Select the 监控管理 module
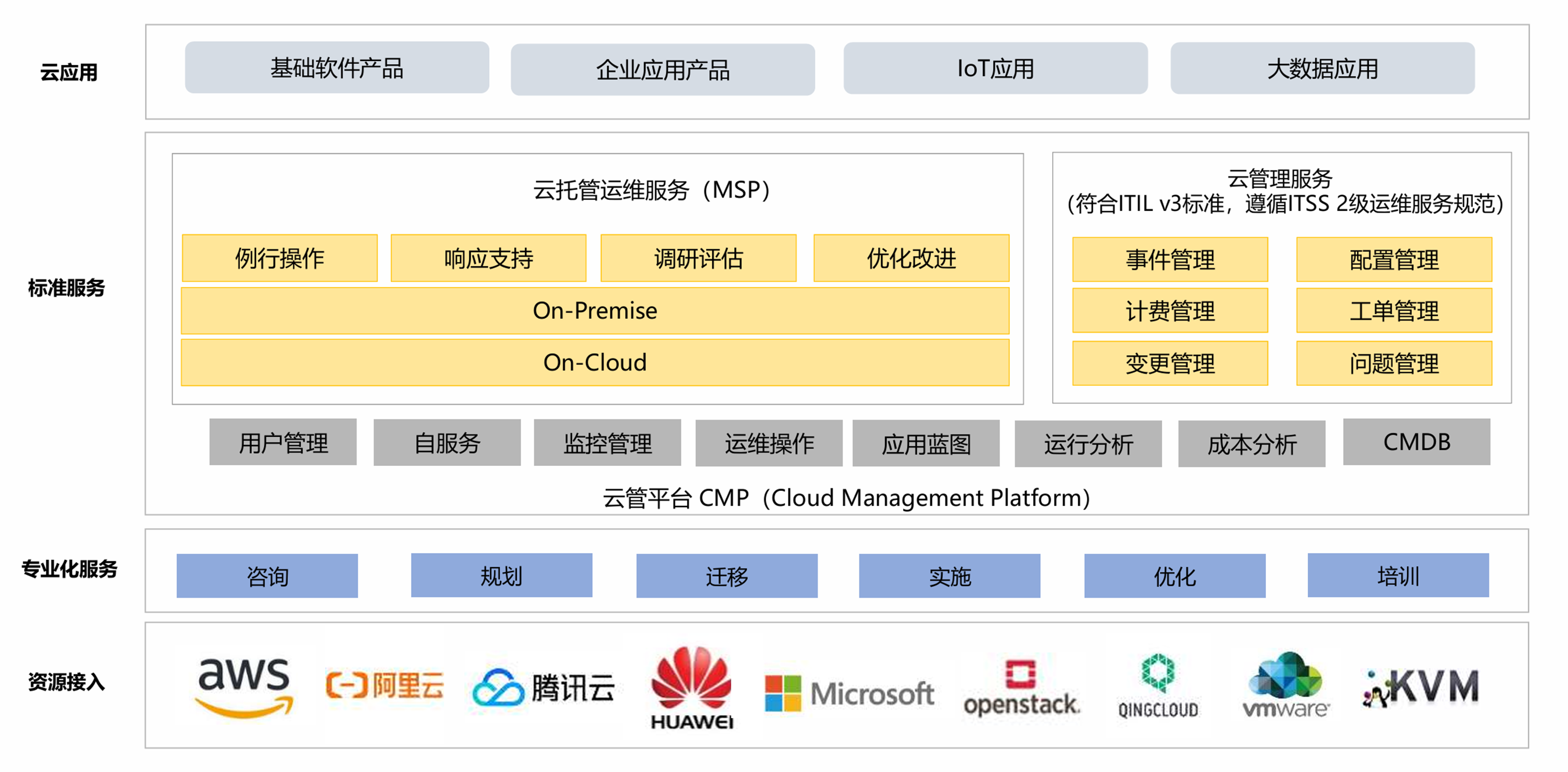This screenshot has width=1568, height=772. point(607,443)
